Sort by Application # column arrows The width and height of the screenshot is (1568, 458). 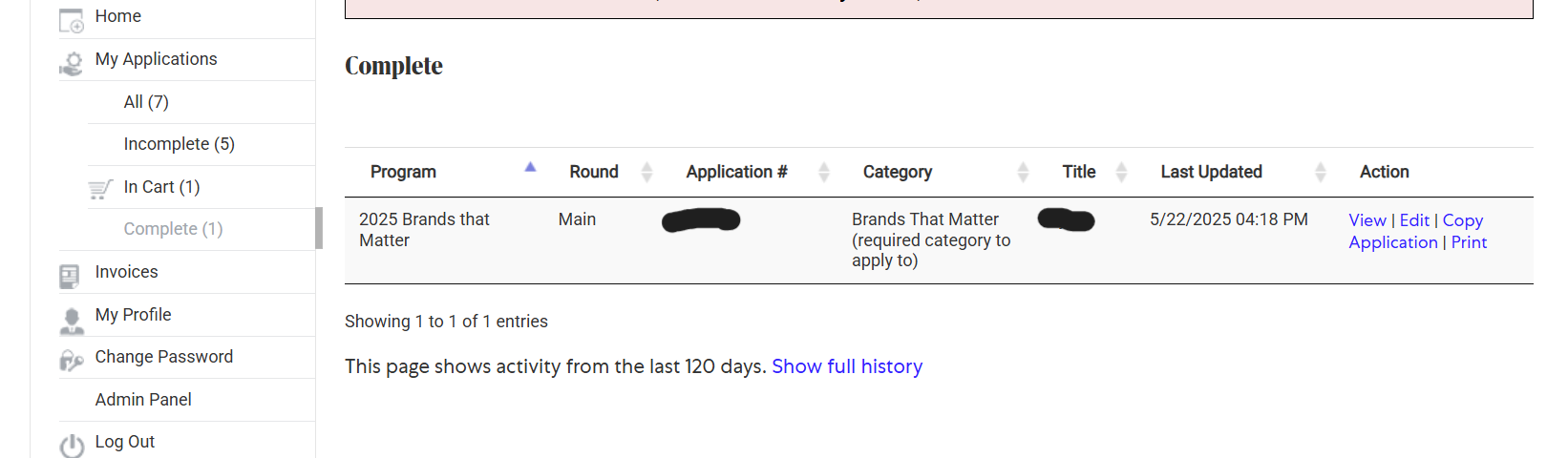coord(824,172)
